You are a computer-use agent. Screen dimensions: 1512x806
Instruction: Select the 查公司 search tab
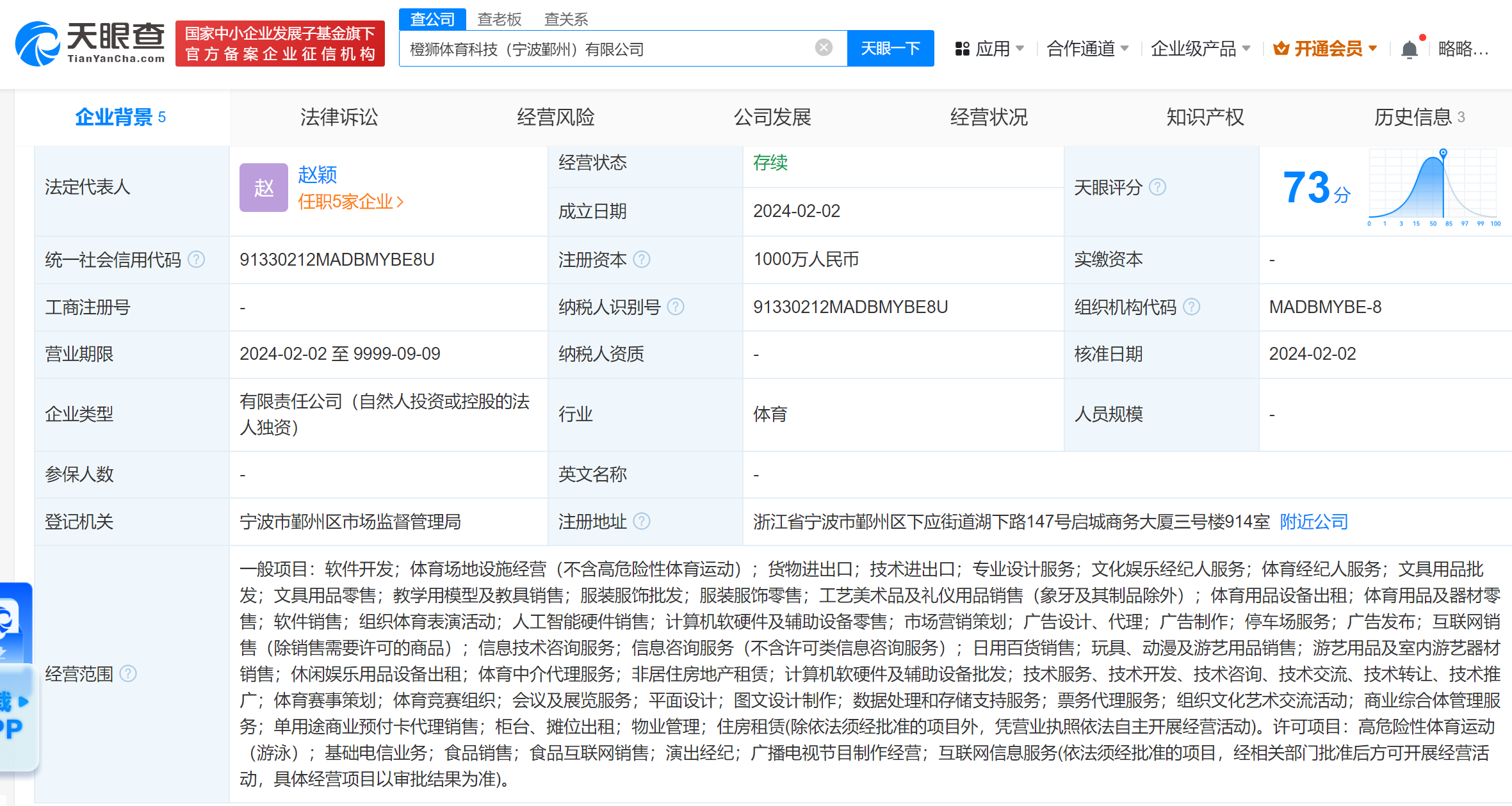click(x=432, y=19)
